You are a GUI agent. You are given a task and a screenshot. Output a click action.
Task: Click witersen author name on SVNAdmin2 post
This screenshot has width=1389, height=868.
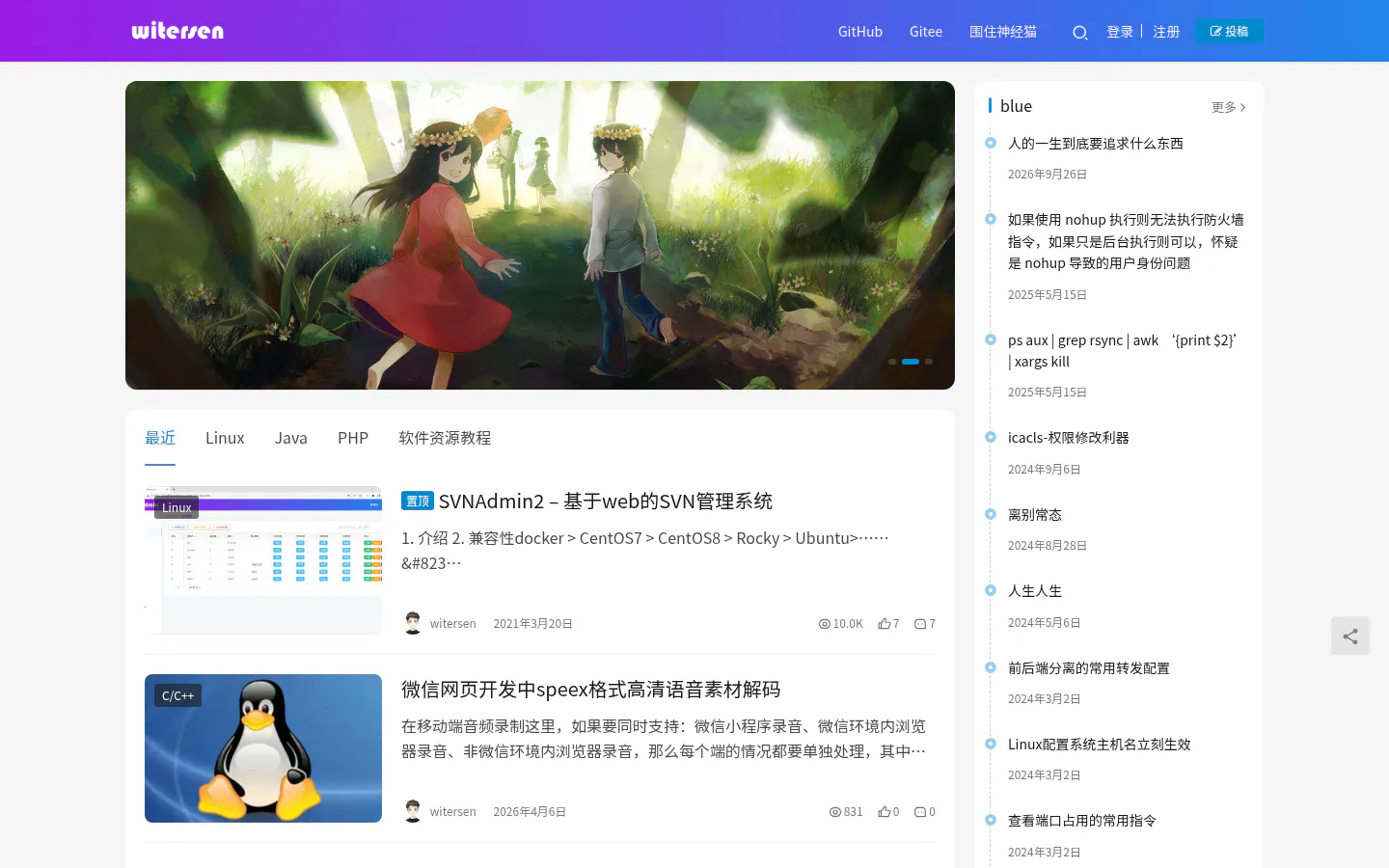(x=453, y=624)
